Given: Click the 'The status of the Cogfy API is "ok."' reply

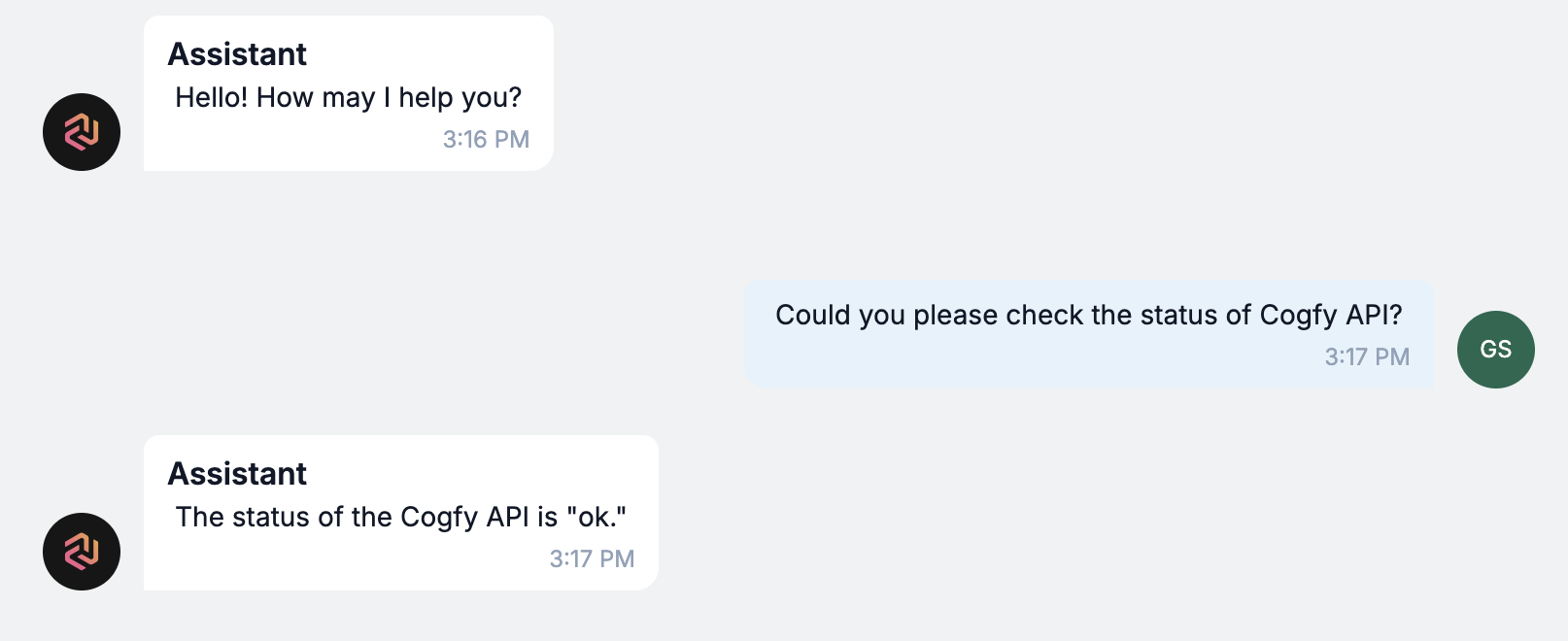Looking at the screenshot, I should coord(400,517).
